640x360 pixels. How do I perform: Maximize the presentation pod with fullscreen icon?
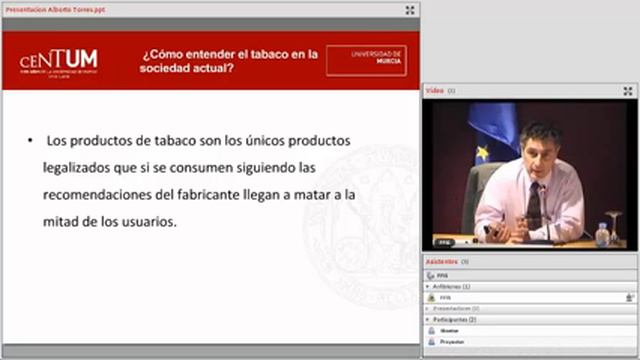click(410, 11)
